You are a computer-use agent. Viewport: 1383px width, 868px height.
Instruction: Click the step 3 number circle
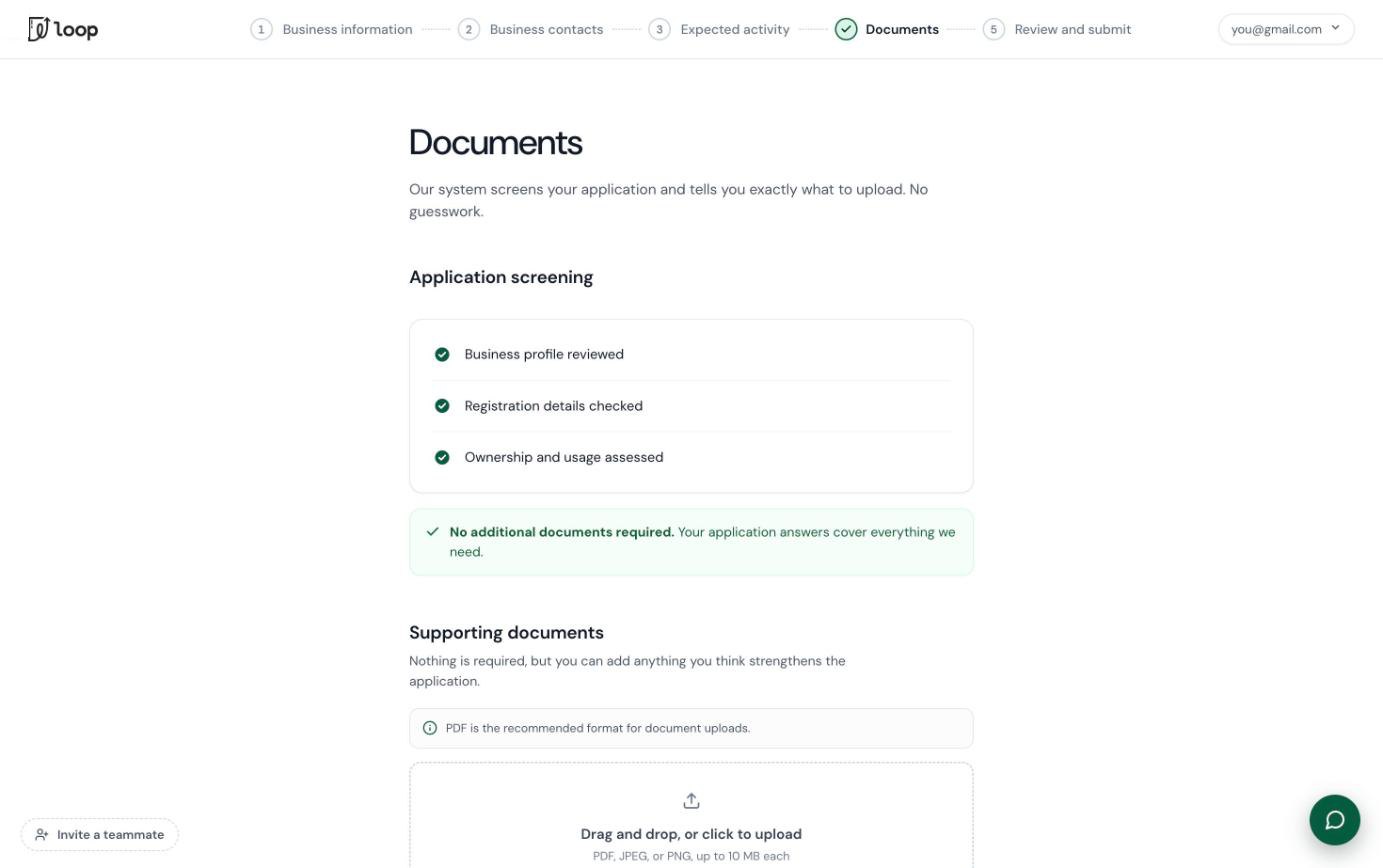(x=659, y=29)
